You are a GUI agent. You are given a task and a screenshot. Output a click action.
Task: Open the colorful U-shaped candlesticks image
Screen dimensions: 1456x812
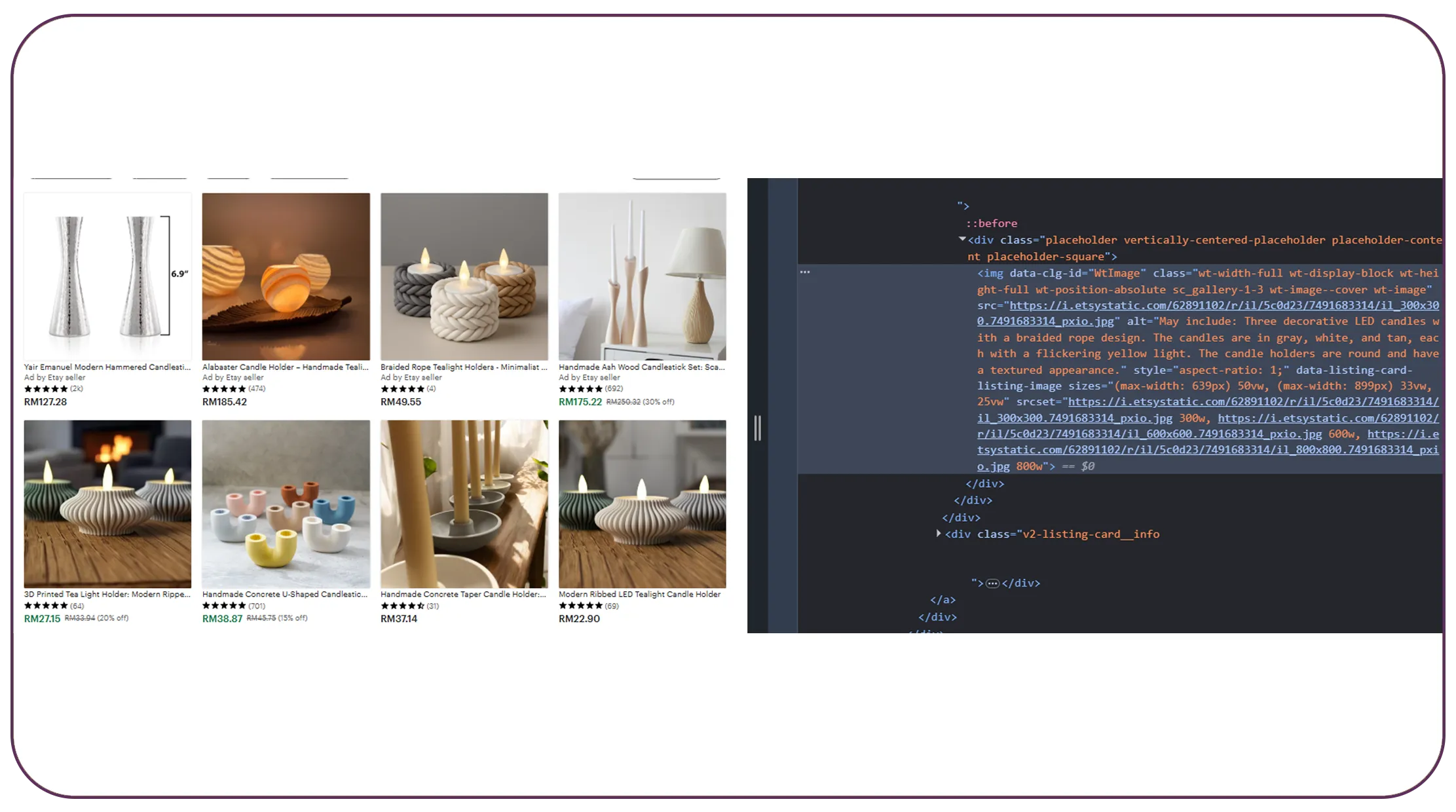click(286, 504)
